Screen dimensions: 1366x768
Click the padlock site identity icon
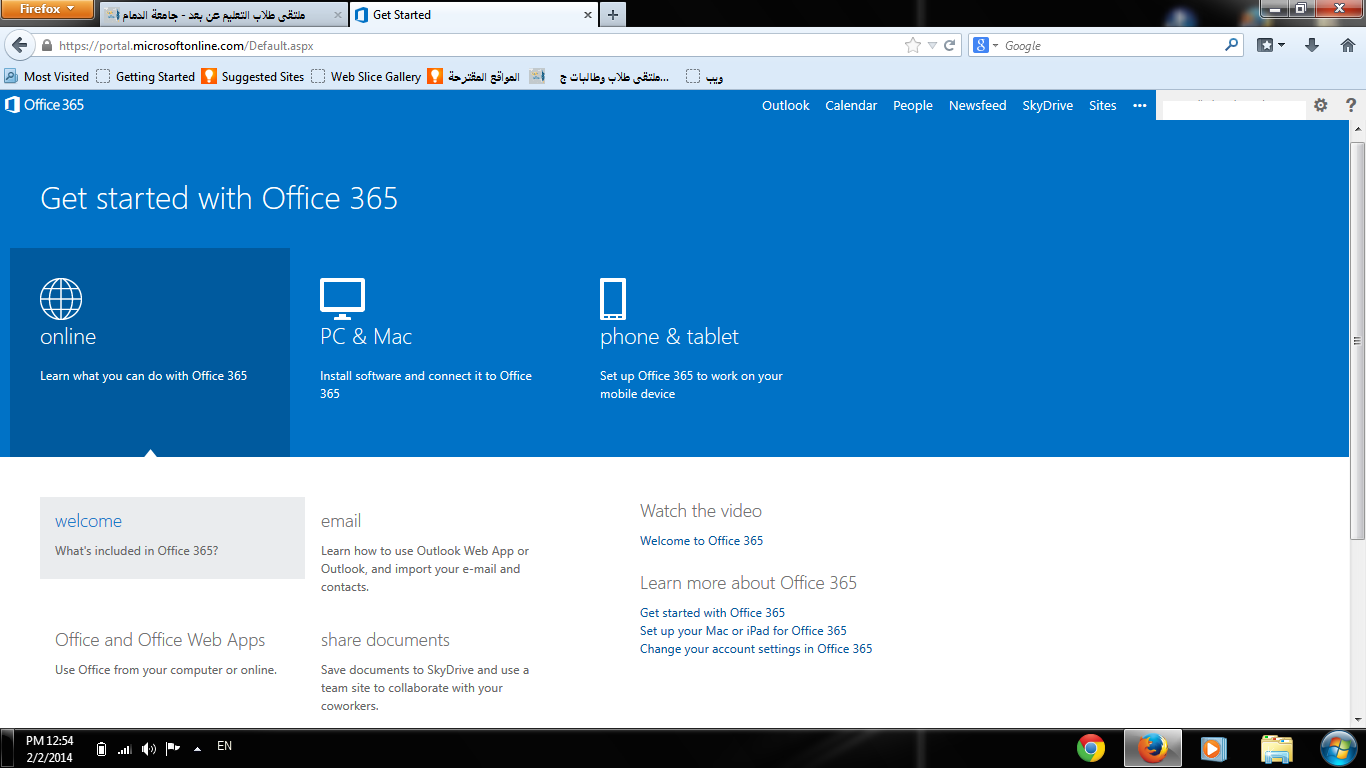tap(46, 45)
